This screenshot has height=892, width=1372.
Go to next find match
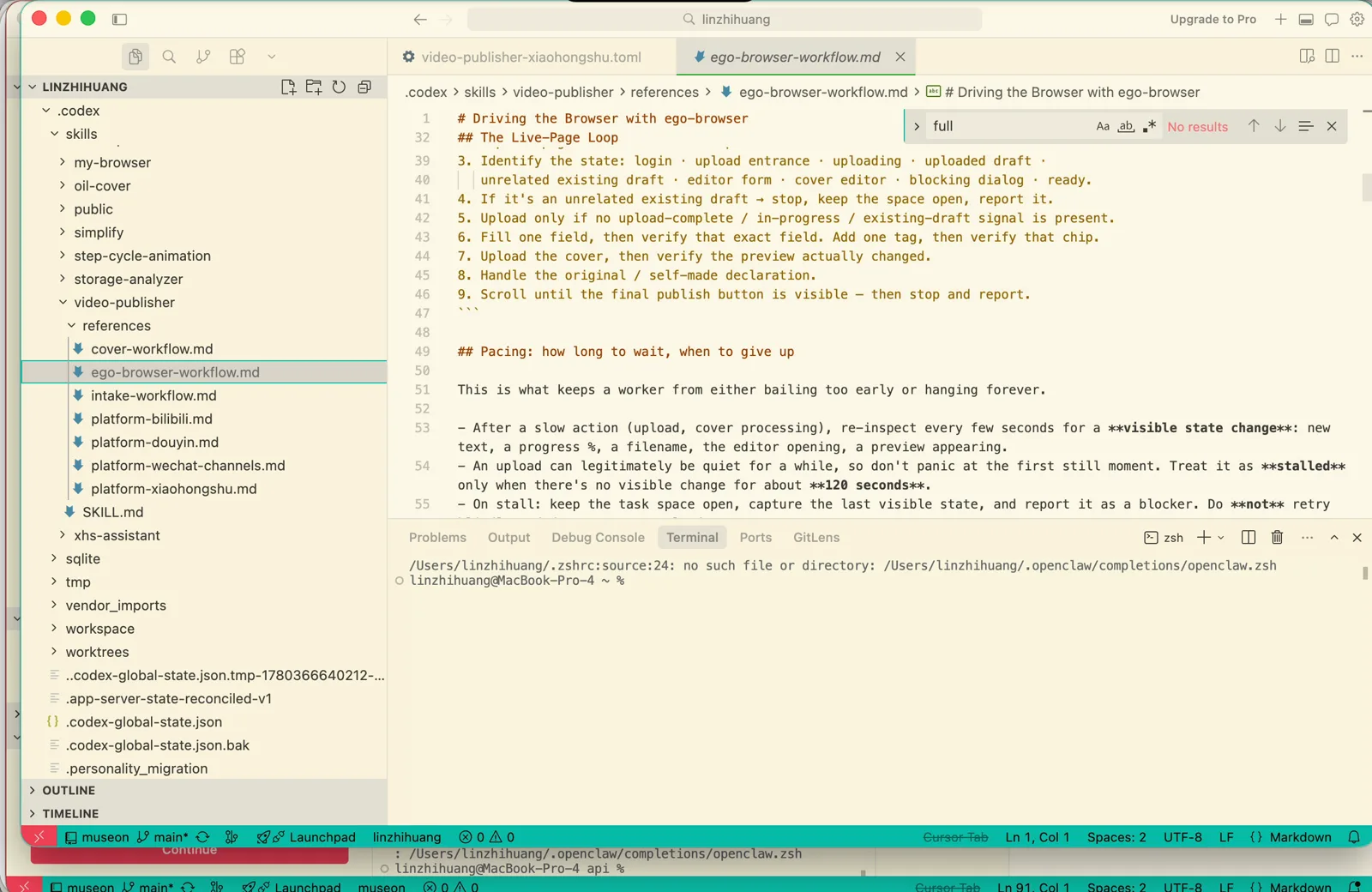point(1279,126)
